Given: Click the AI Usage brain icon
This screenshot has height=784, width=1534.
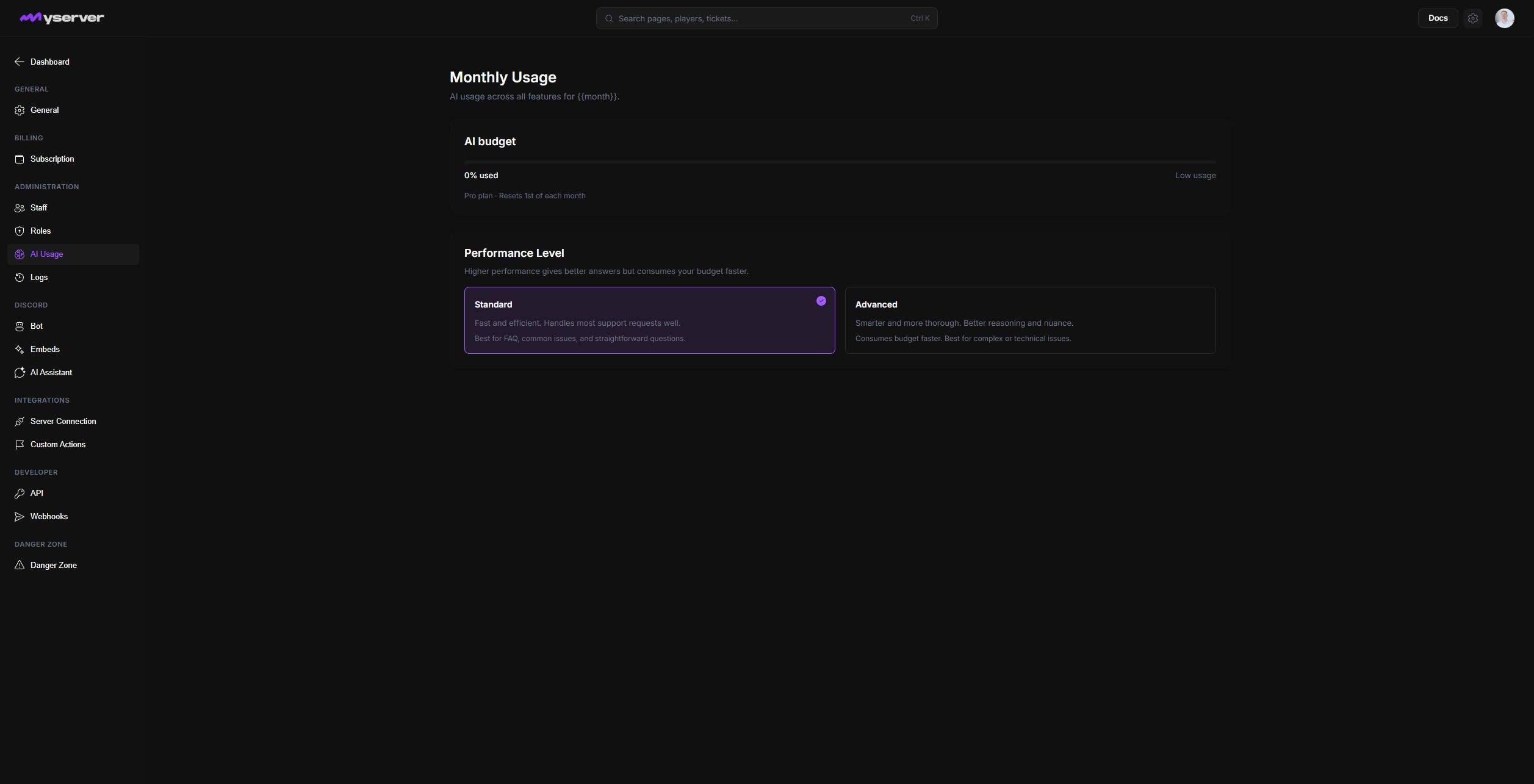Looking at the screenshot, I should coord(20,254).
